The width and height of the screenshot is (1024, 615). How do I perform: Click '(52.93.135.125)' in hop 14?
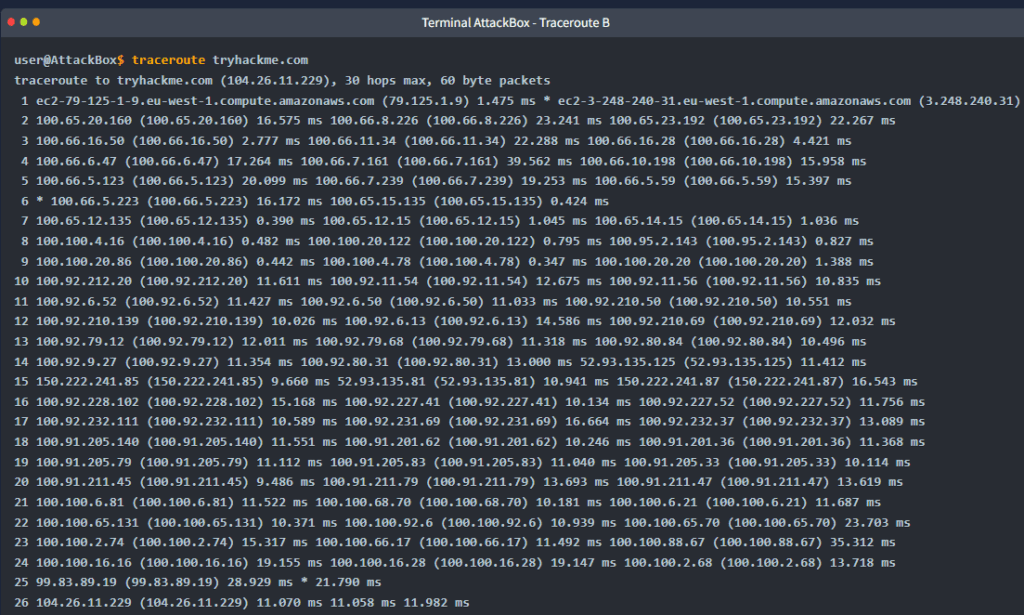738,362
